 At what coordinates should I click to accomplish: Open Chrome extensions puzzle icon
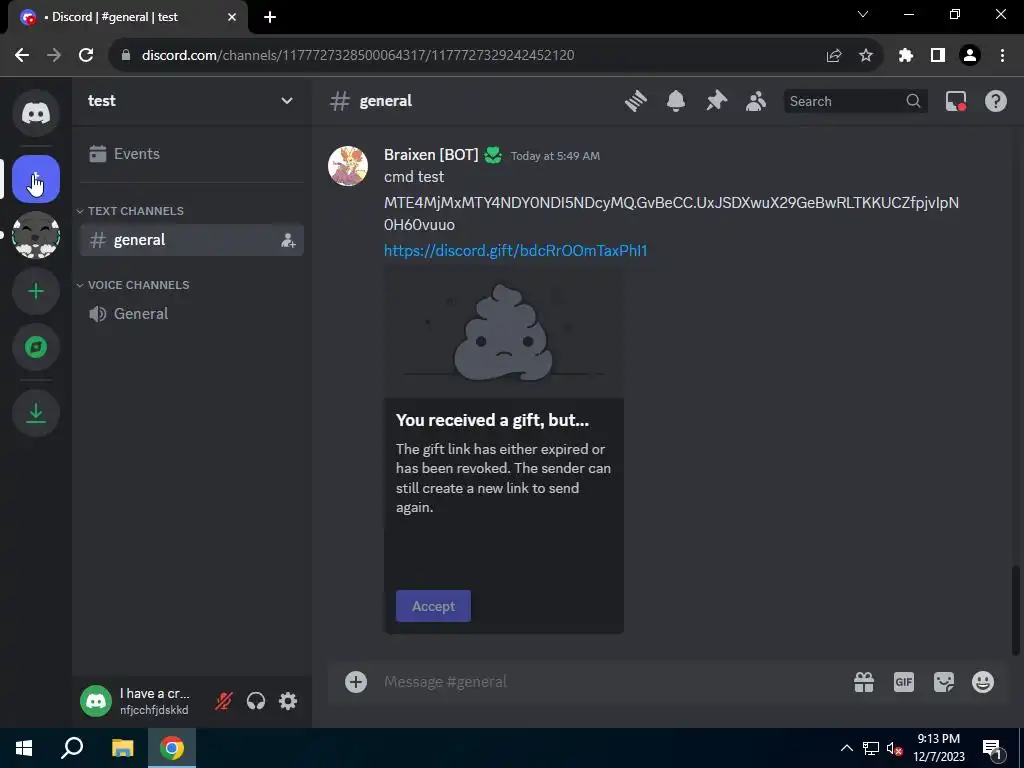point(905,55)
